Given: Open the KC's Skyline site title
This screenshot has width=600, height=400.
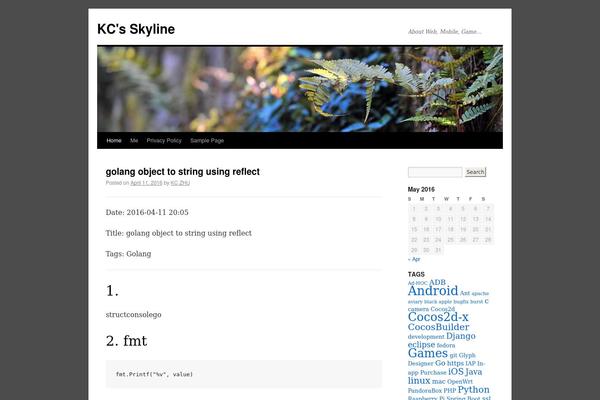Looking at the screenshot, I should [x=136, y=29].
